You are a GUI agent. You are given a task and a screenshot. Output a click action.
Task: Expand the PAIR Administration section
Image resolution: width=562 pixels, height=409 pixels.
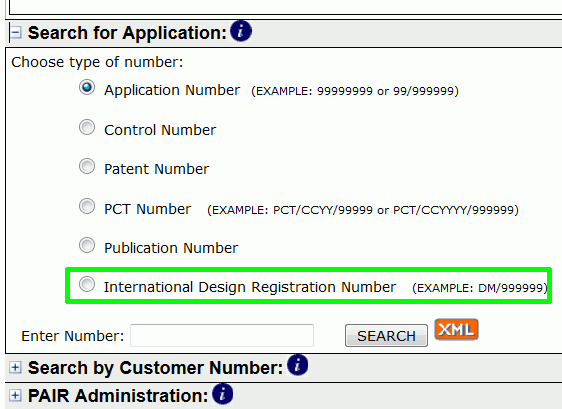tap(15, 395)
